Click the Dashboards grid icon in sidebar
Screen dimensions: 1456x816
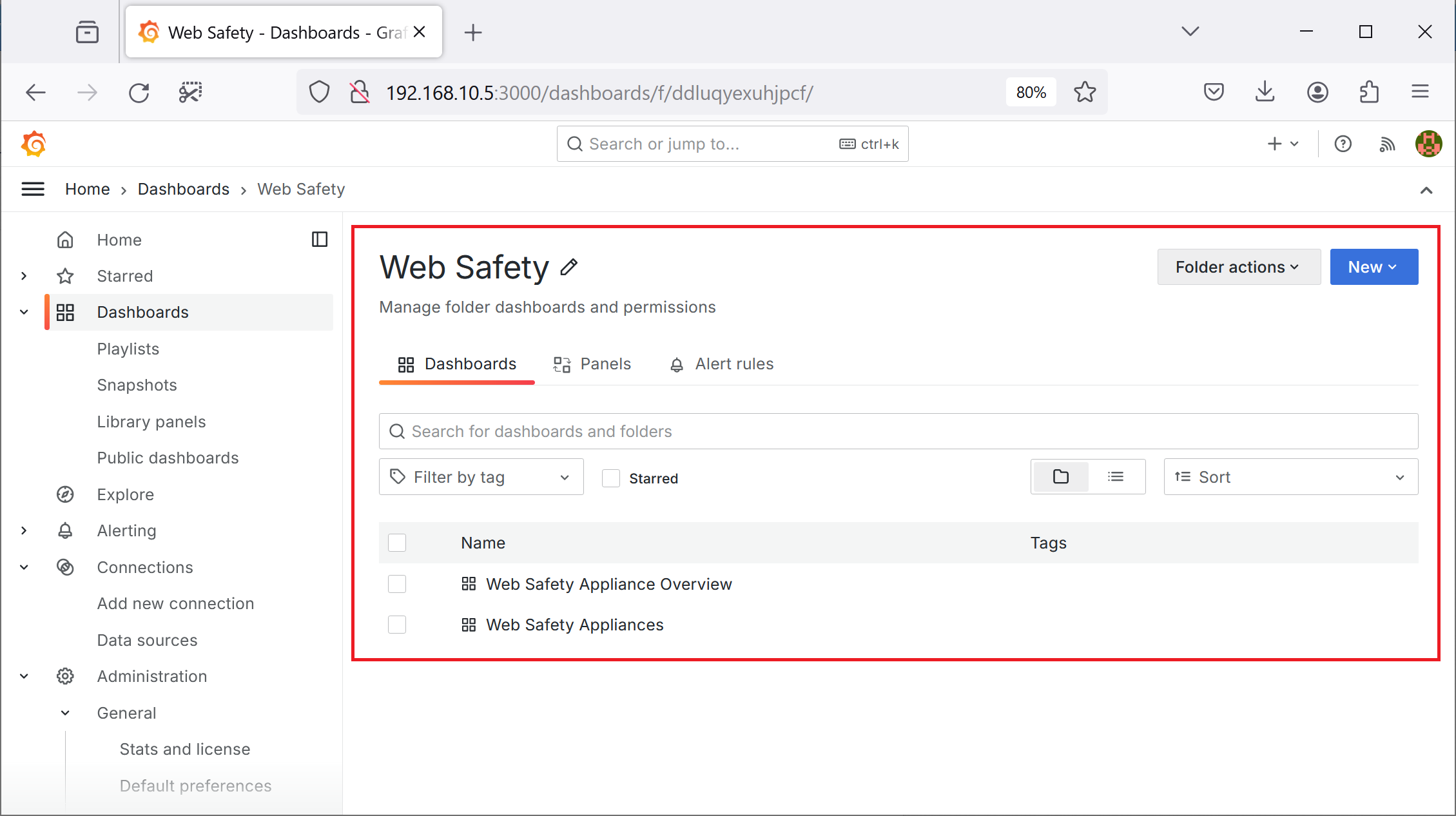66,312
